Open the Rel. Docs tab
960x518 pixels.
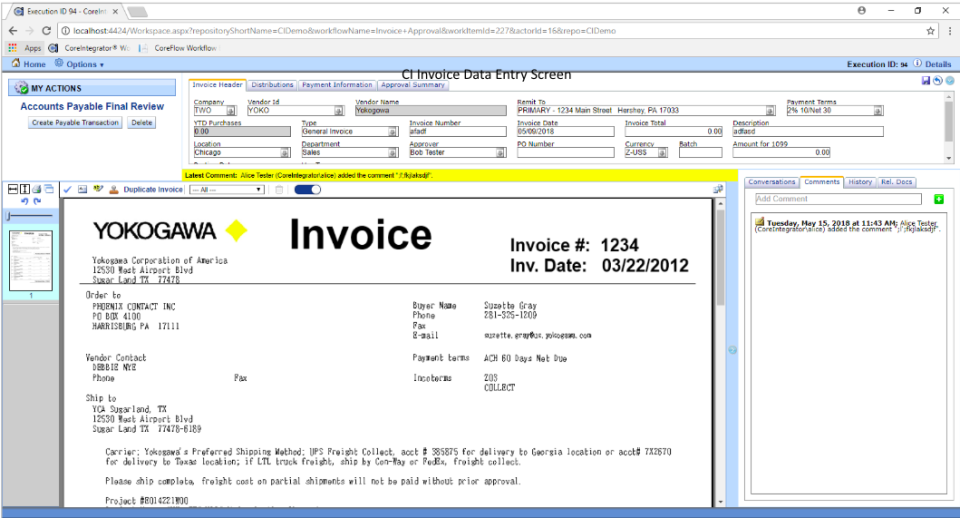pyautogui.click(x=896, y=182)
